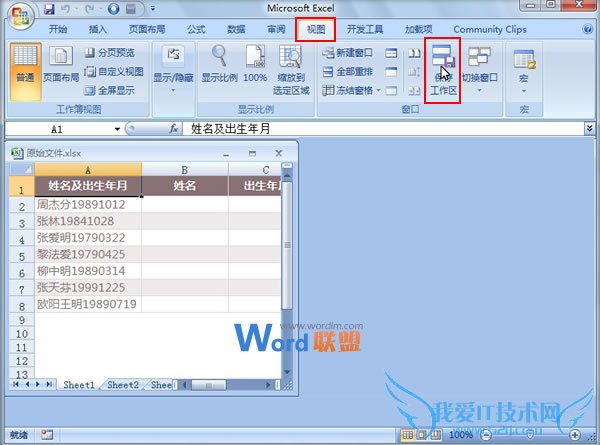Select the 视图 ribbon tab
Screen dimensions: 600x445
tap(316, 29)
